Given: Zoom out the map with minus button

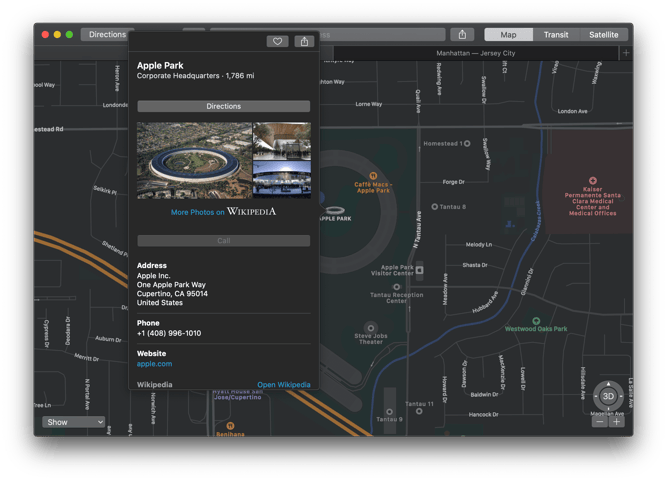Looking at the screenshot, I should (x=600, y=422).
